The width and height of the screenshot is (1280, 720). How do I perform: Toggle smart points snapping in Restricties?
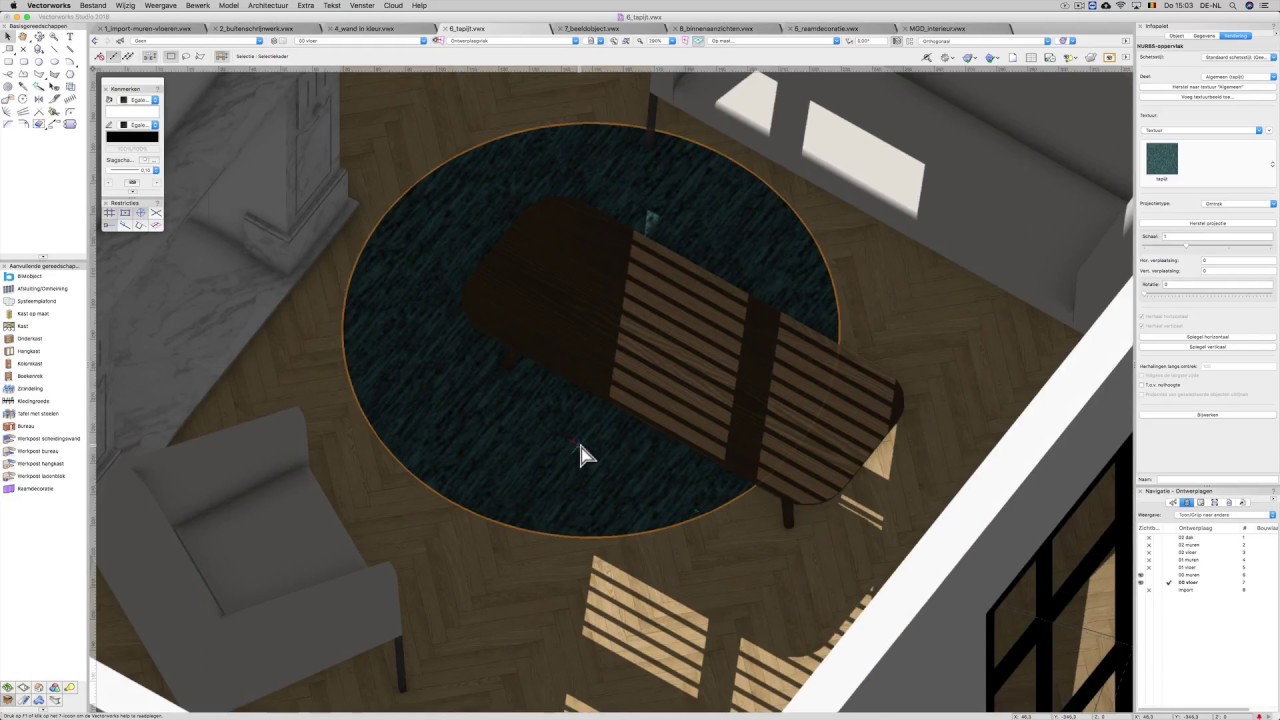point(109,226)
